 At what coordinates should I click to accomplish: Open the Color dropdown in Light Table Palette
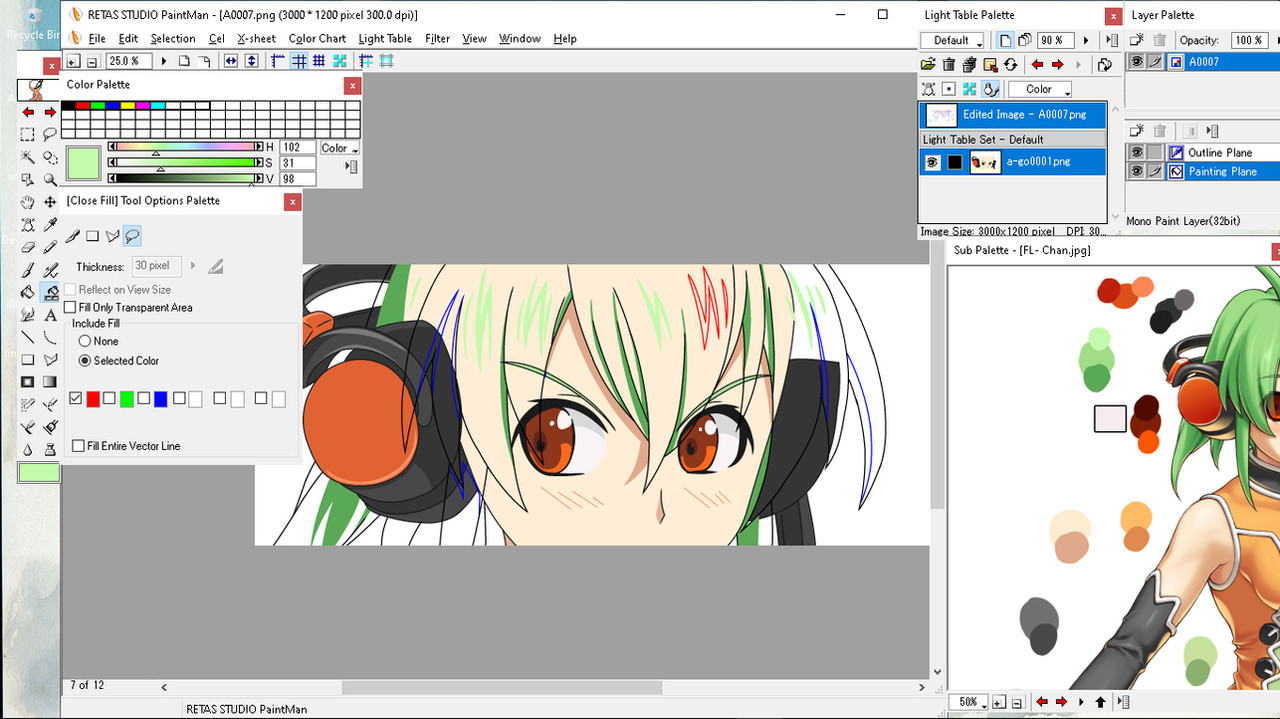pos(1040,89)
